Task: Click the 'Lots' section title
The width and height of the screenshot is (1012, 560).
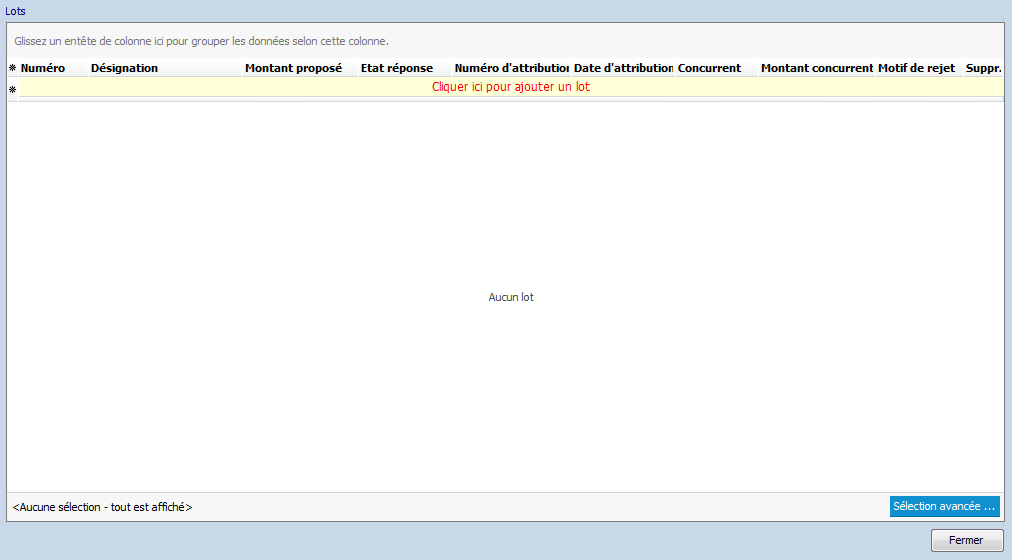Action: pyautogui.click(x=15, y=11)
